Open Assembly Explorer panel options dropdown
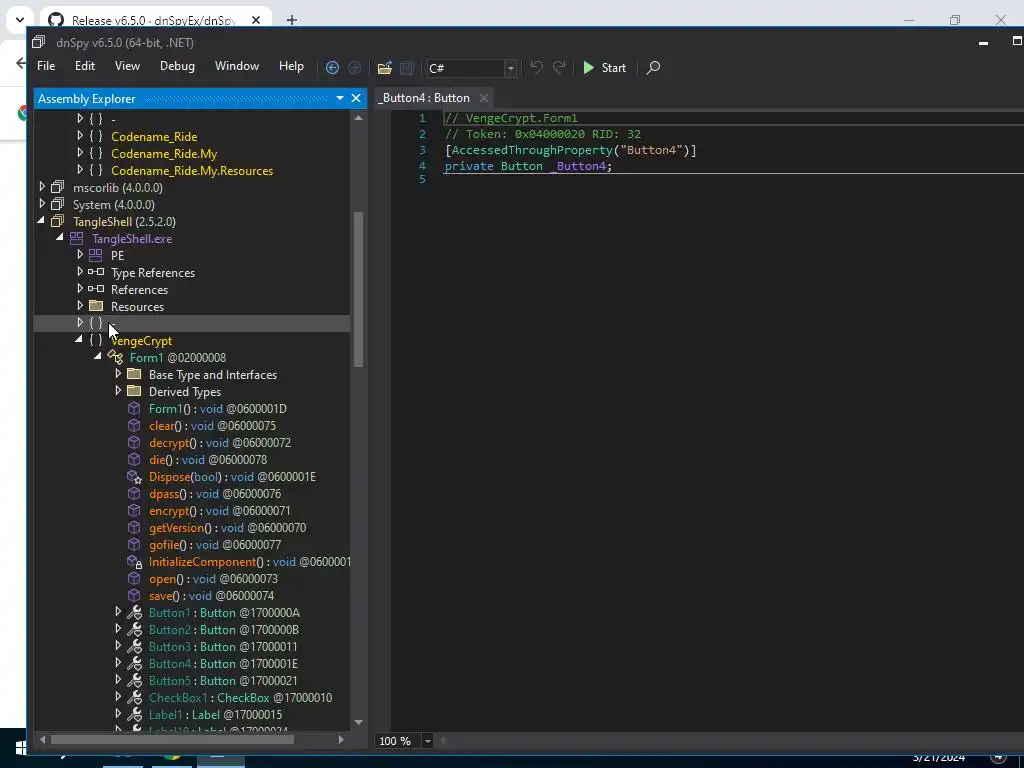The image size is (1024, 768). tap(340, 98)
